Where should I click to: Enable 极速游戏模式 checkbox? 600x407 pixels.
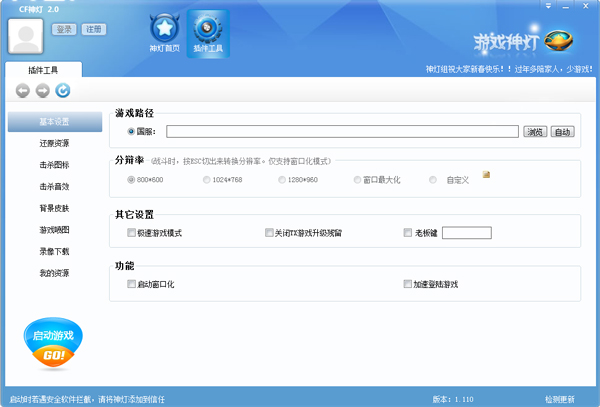pos(132,233)
